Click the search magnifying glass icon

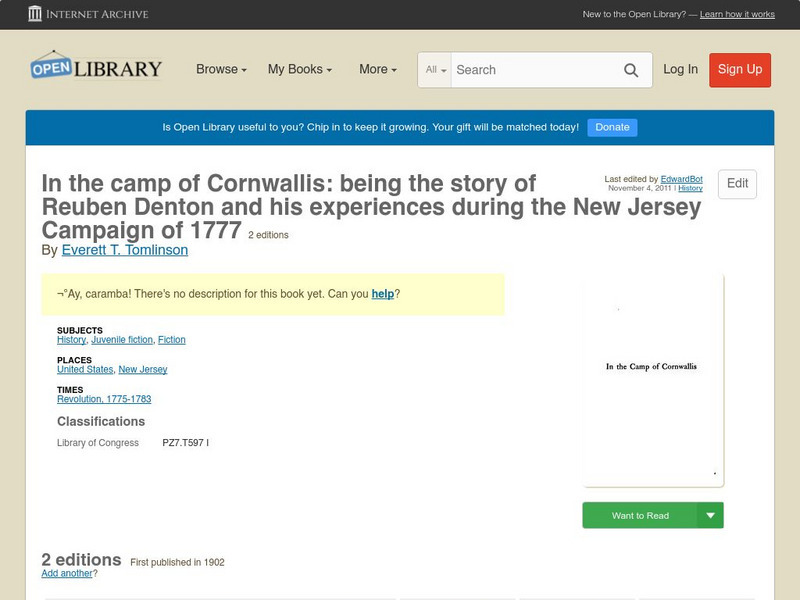(x=631, y=70)
